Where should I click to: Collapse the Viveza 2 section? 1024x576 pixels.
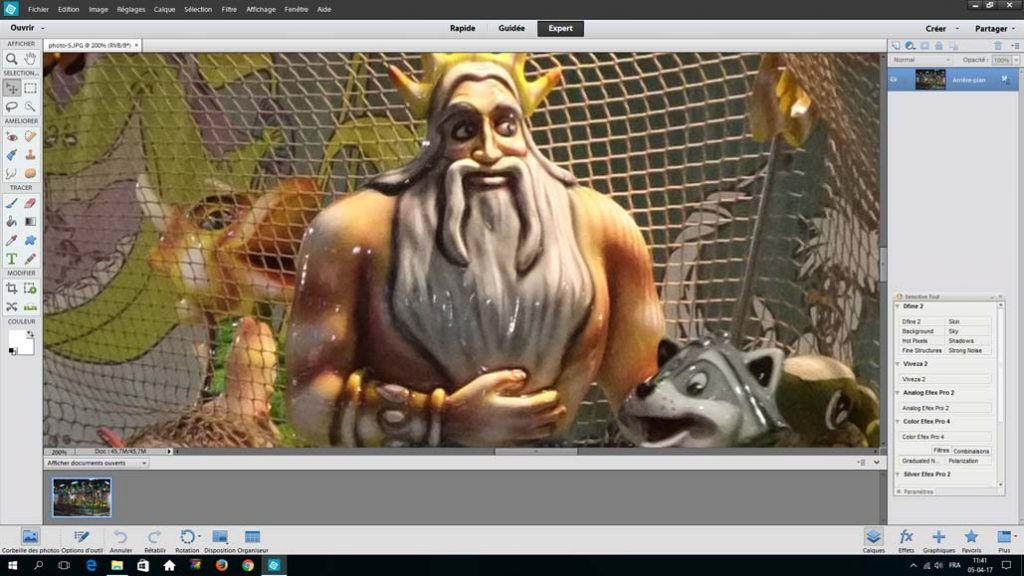coord(899,364)
